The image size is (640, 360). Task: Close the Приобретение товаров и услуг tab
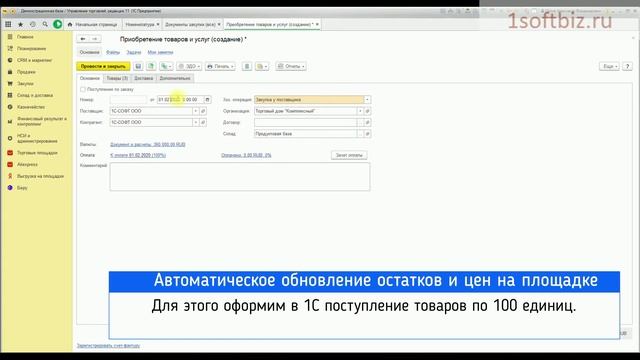click(x=317, y=24)
